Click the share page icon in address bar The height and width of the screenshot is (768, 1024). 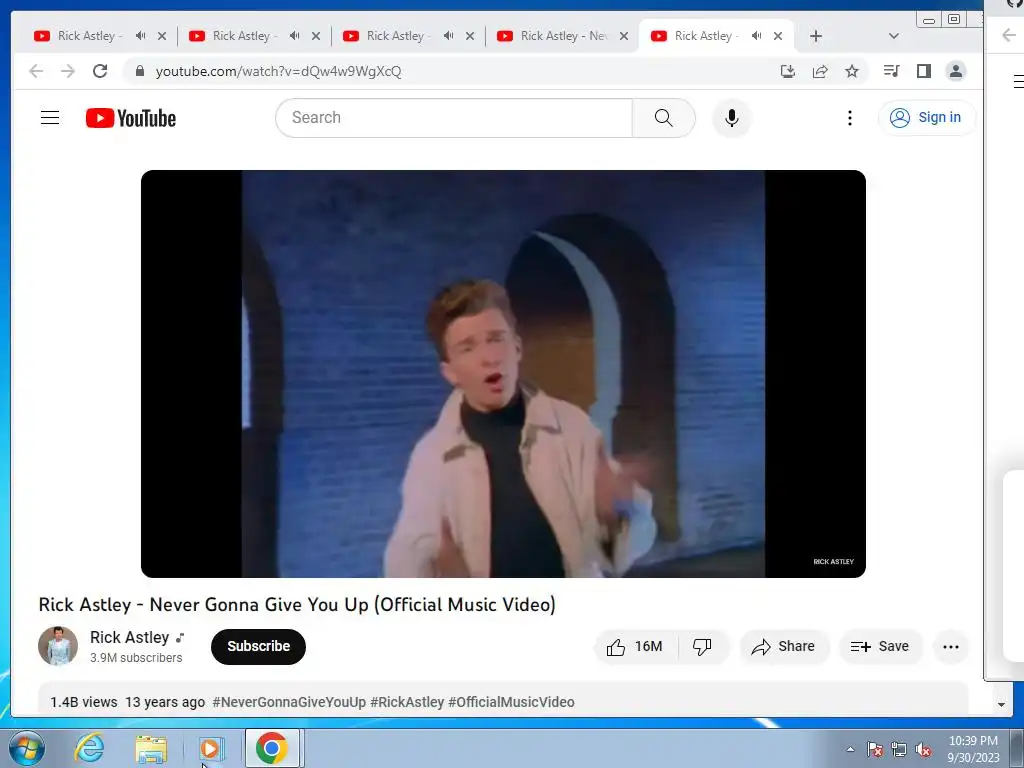point(820,71)
